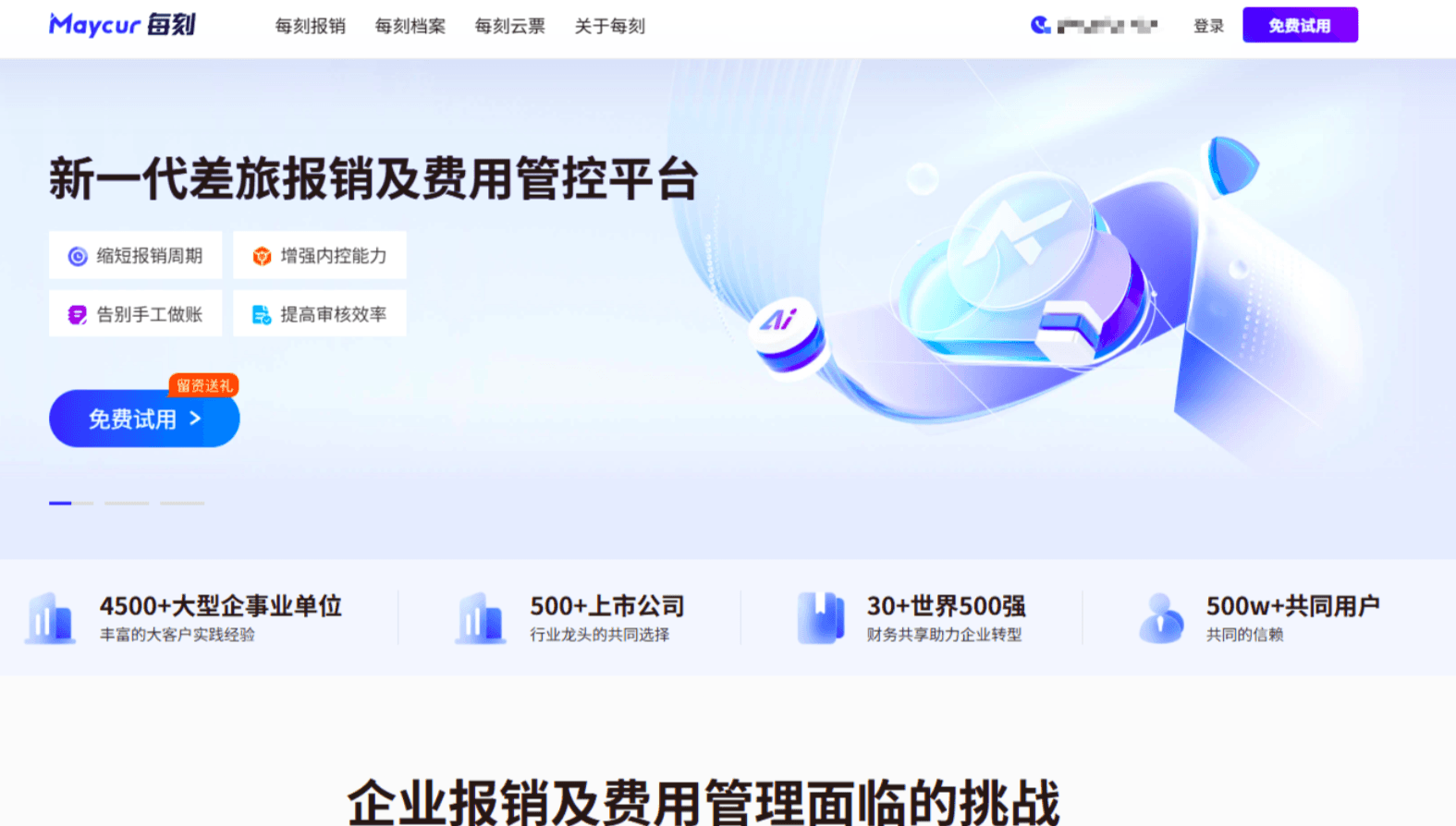Open the 每刻报销 menu
Viewport: 1456px width, 826px height.
pyautogui.click(x=311, y=26)
